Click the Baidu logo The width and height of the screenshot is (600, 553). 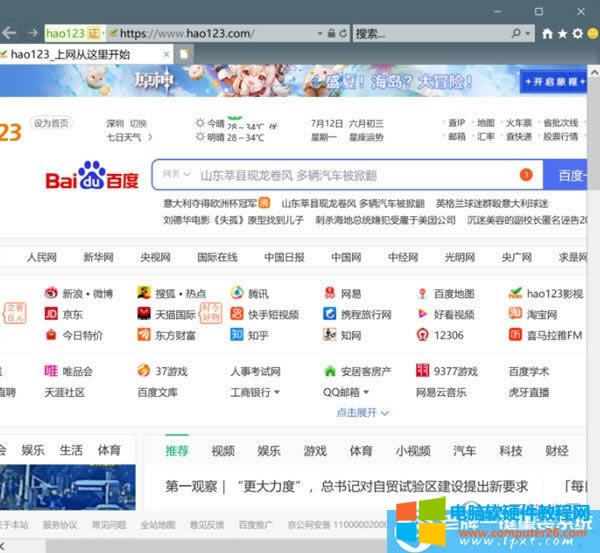click(x=92, y=178)
